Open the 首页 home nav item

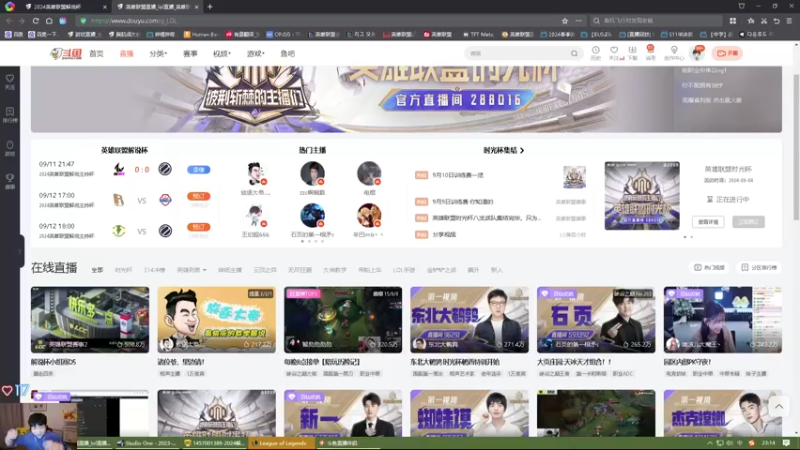click(96, 54)
